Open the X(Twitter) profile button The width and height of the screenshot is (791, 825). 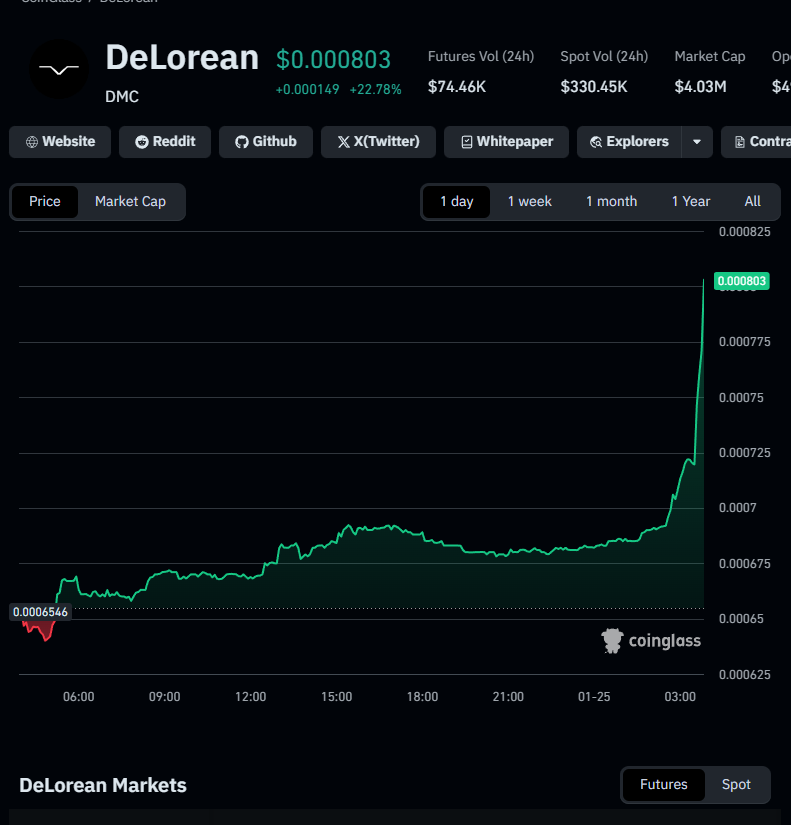(378, 142)
